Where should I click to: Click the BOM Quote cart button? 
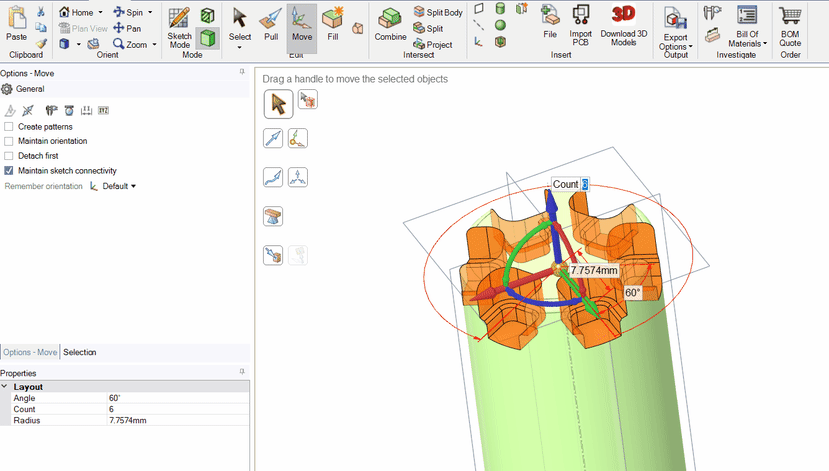(x=790, y=25)
